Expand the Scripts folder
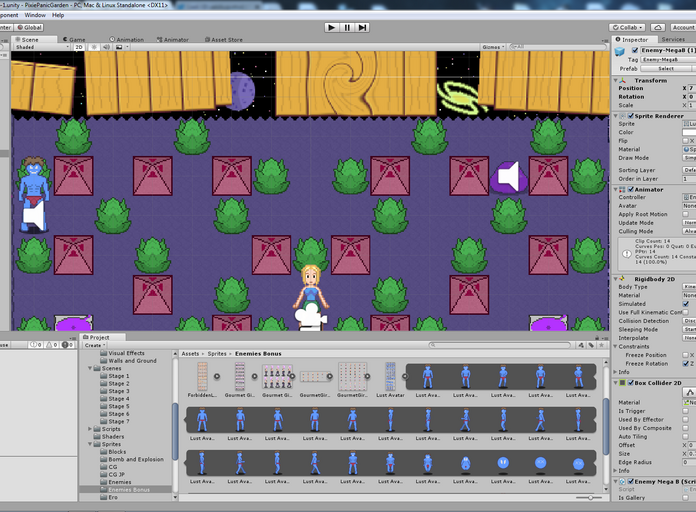 (x=90, y=429)
